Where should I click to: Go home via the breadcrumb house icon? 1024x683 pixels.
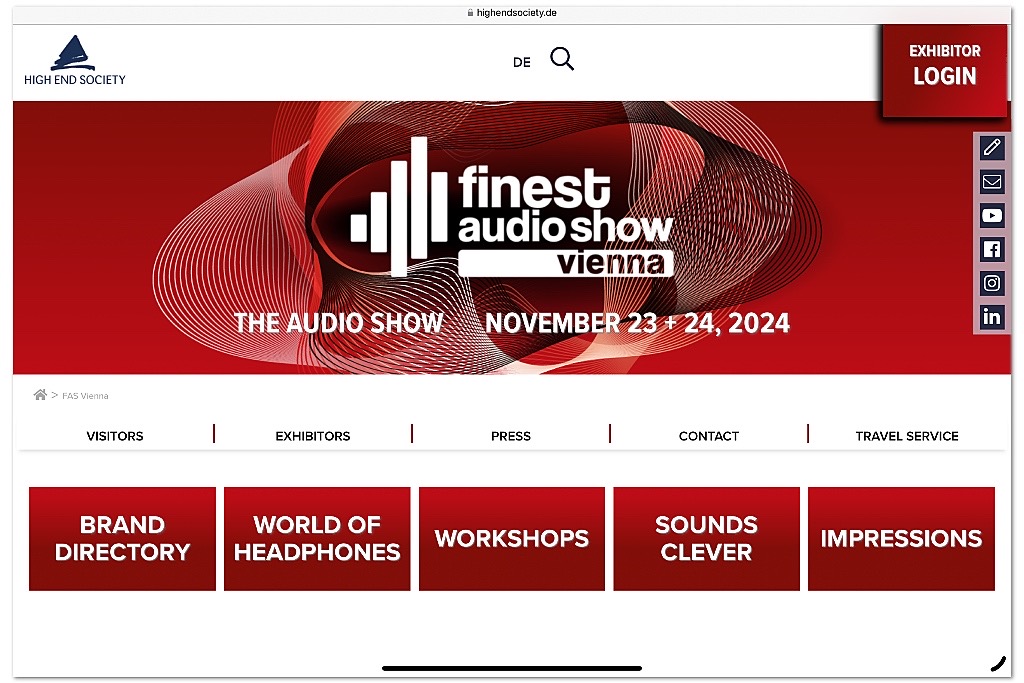40,394
